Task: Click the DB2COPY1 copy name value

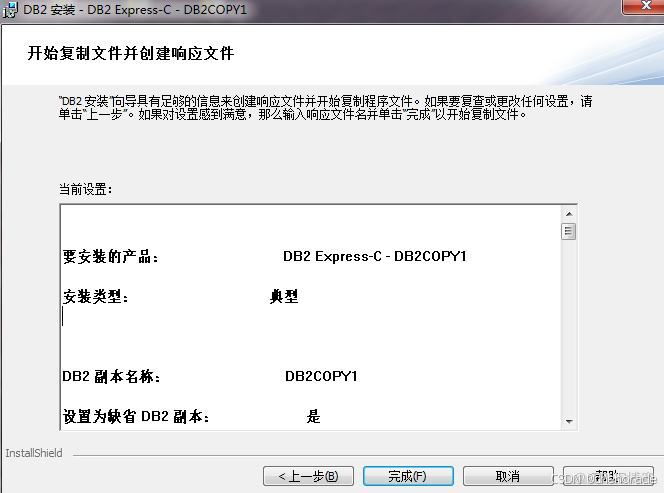Action: [x=321, y=376]
